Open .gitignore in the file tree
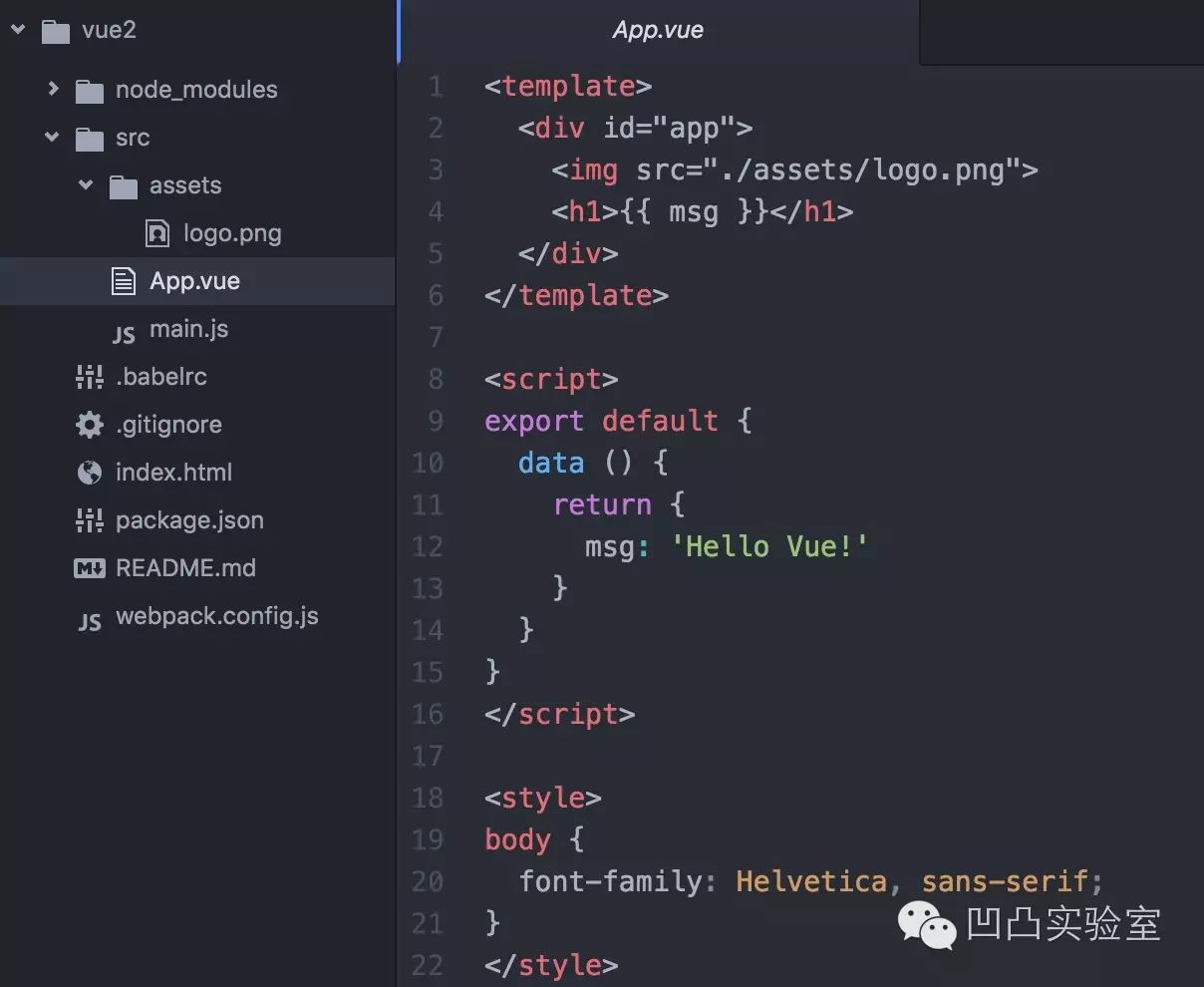 [x=168, y=425]
